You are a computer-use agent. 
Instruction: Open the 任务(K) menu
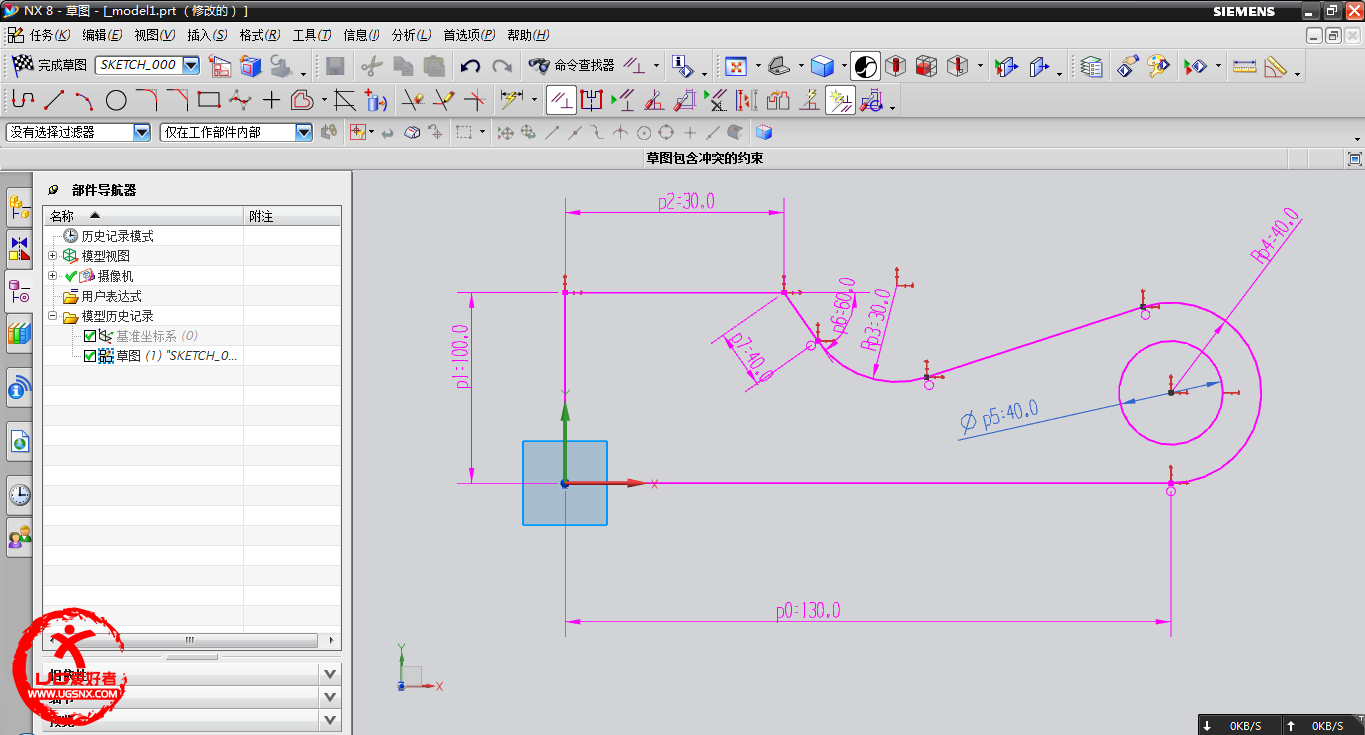pyautogui.click(x=50, y=35)
